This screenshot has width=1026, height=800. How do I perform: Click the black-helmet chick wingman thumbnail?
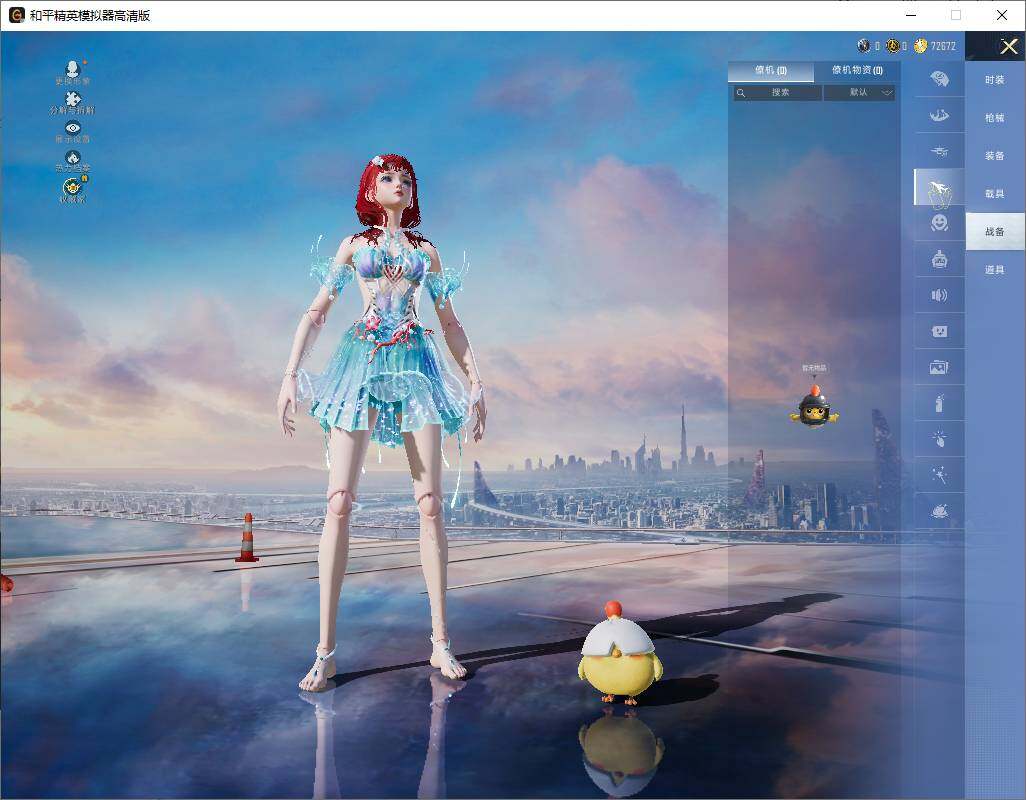coord(814,407)
